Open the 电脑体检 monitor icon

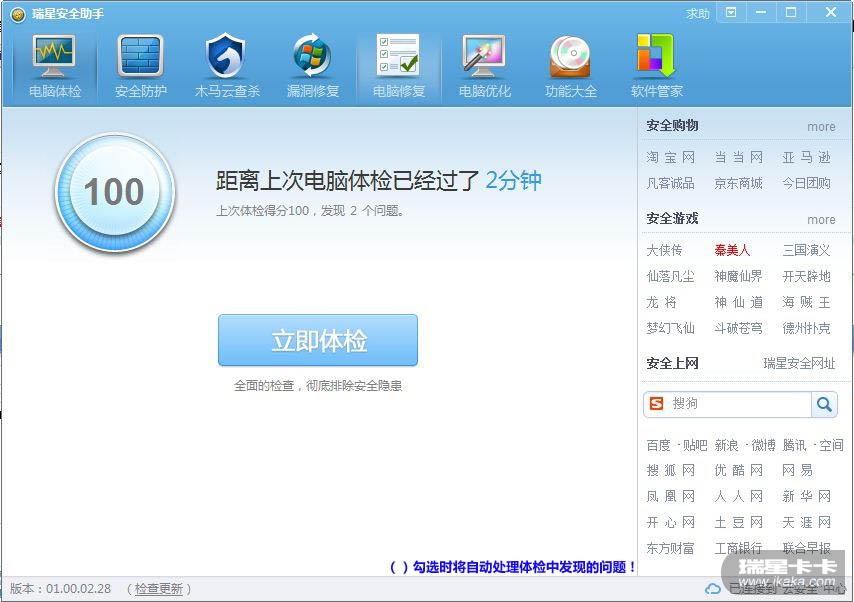click(x=54, y=57)
